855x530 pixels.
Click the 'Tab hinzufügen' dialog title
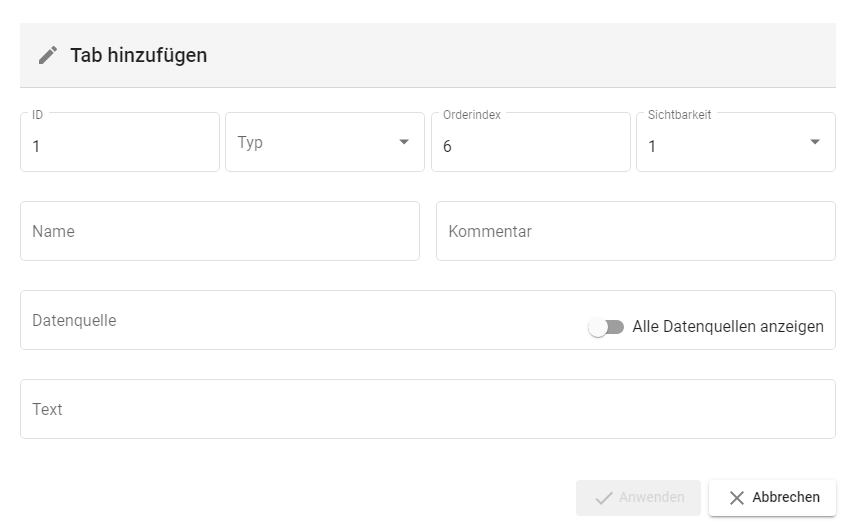click(139, 55)
